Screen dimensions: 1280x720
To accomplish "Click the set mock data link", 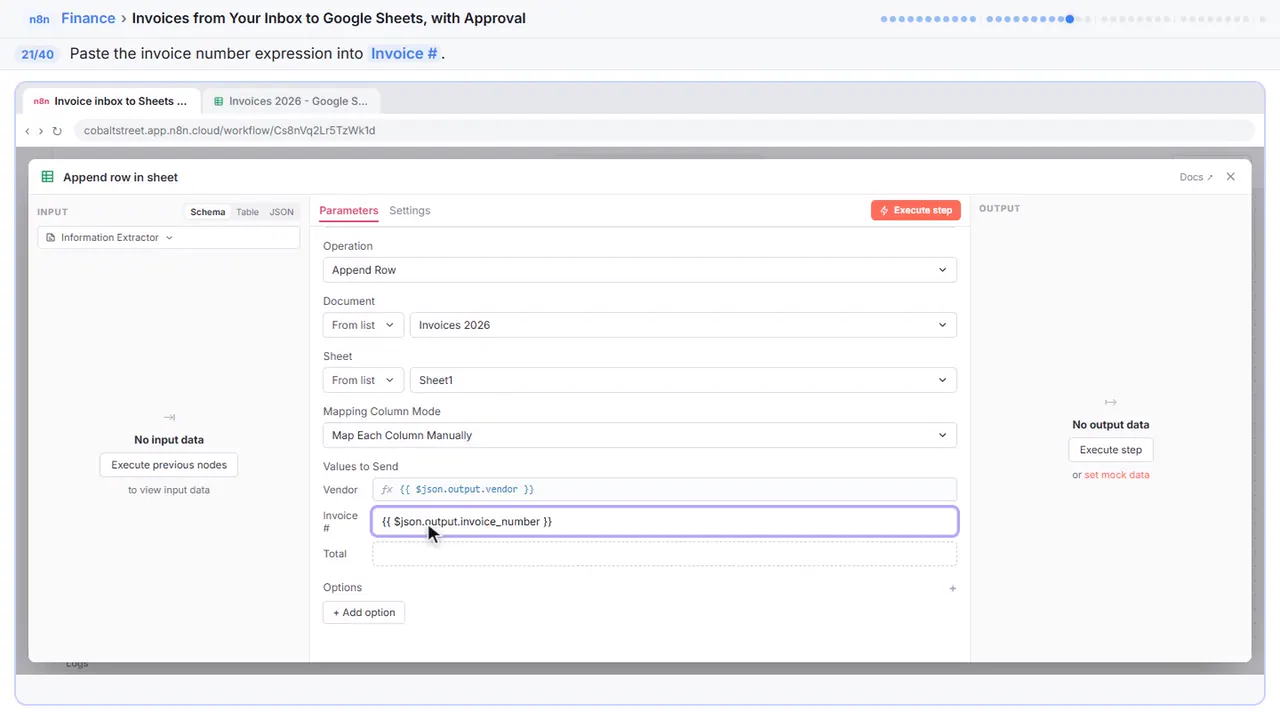I will click(1117, 475).
